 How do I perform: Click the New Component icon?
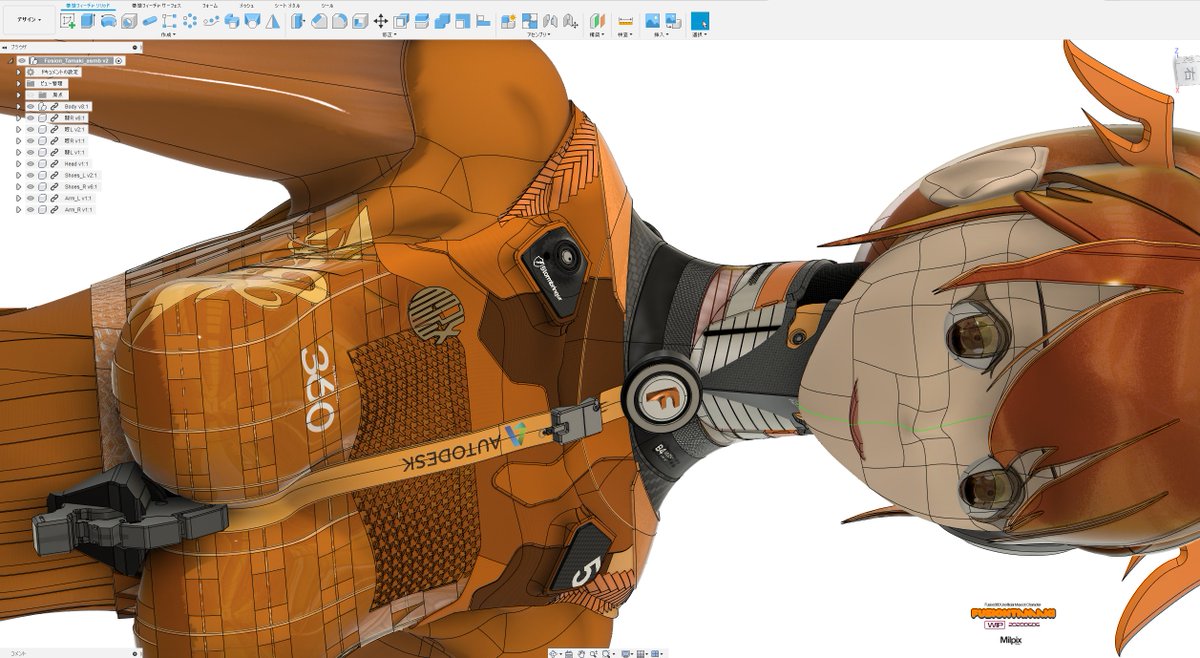(509, 21)
